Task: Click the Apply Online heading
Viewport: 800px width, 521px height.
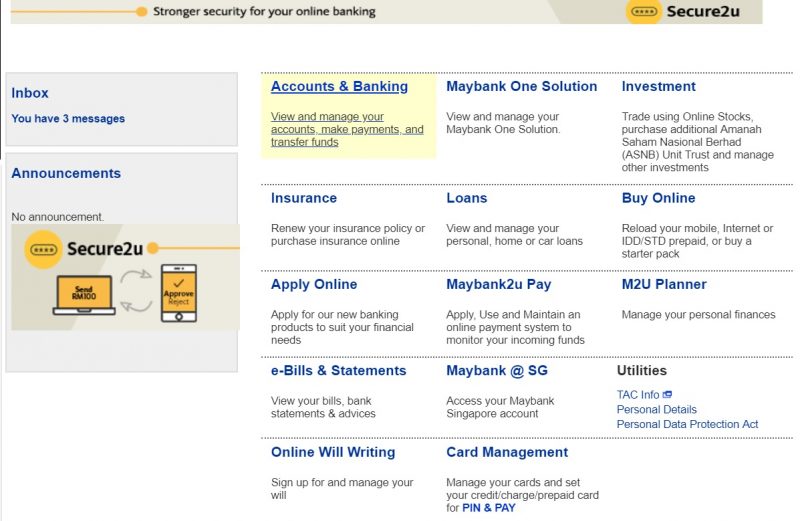Action: [314, 284]
